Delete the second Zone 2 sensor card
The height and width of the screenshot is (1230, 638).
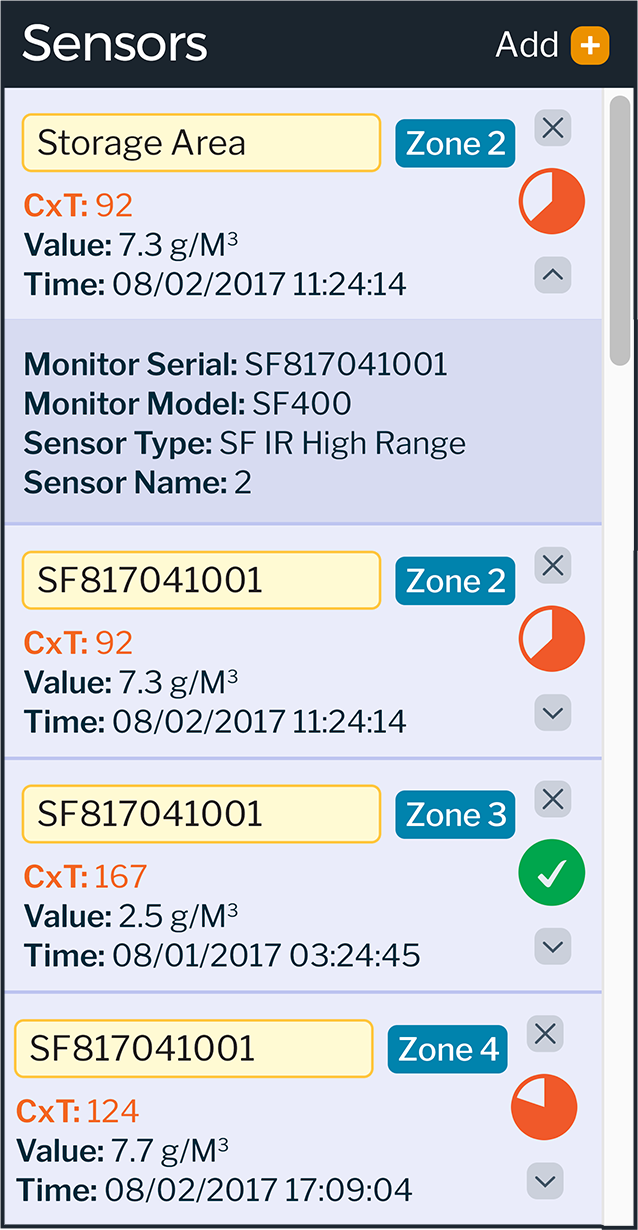pos(552,565)
